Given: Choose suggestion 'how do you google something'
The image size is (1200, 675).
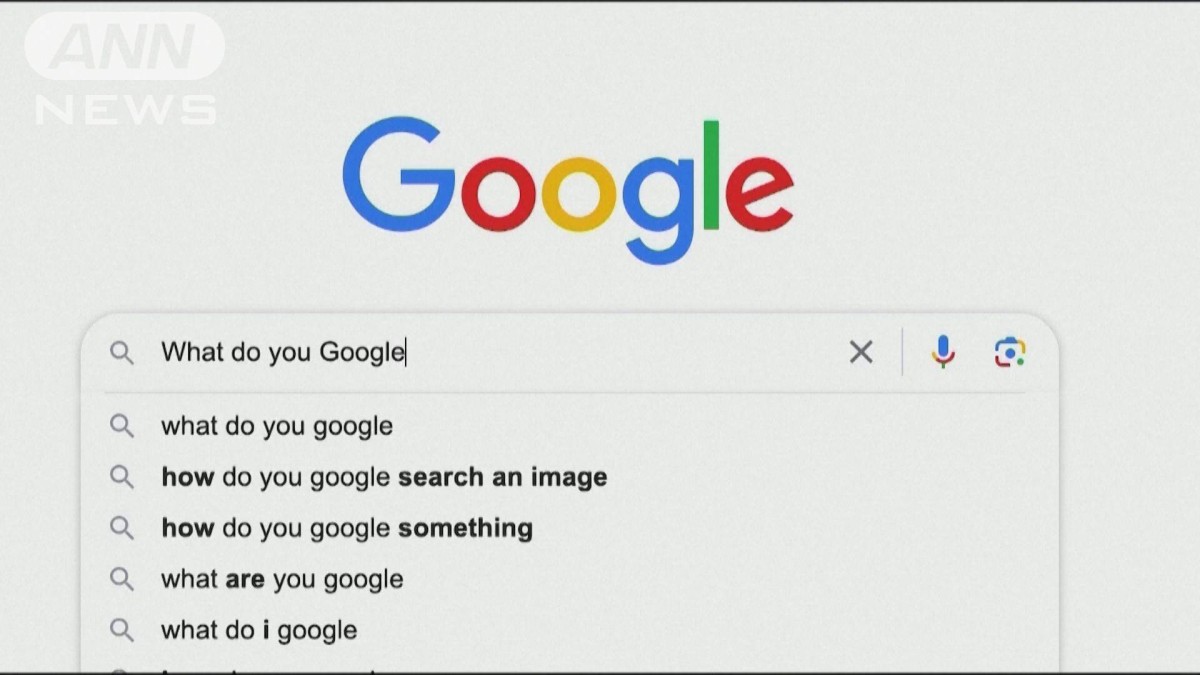Looking at the screenshot, I should (x=570, y=528).
